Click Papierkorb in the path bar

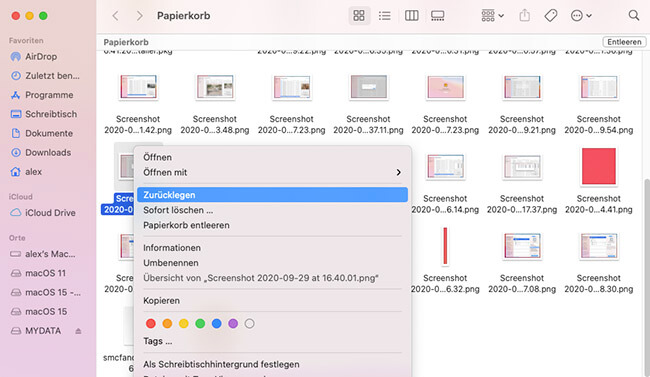pyautogui.click(x=126, y=42)
